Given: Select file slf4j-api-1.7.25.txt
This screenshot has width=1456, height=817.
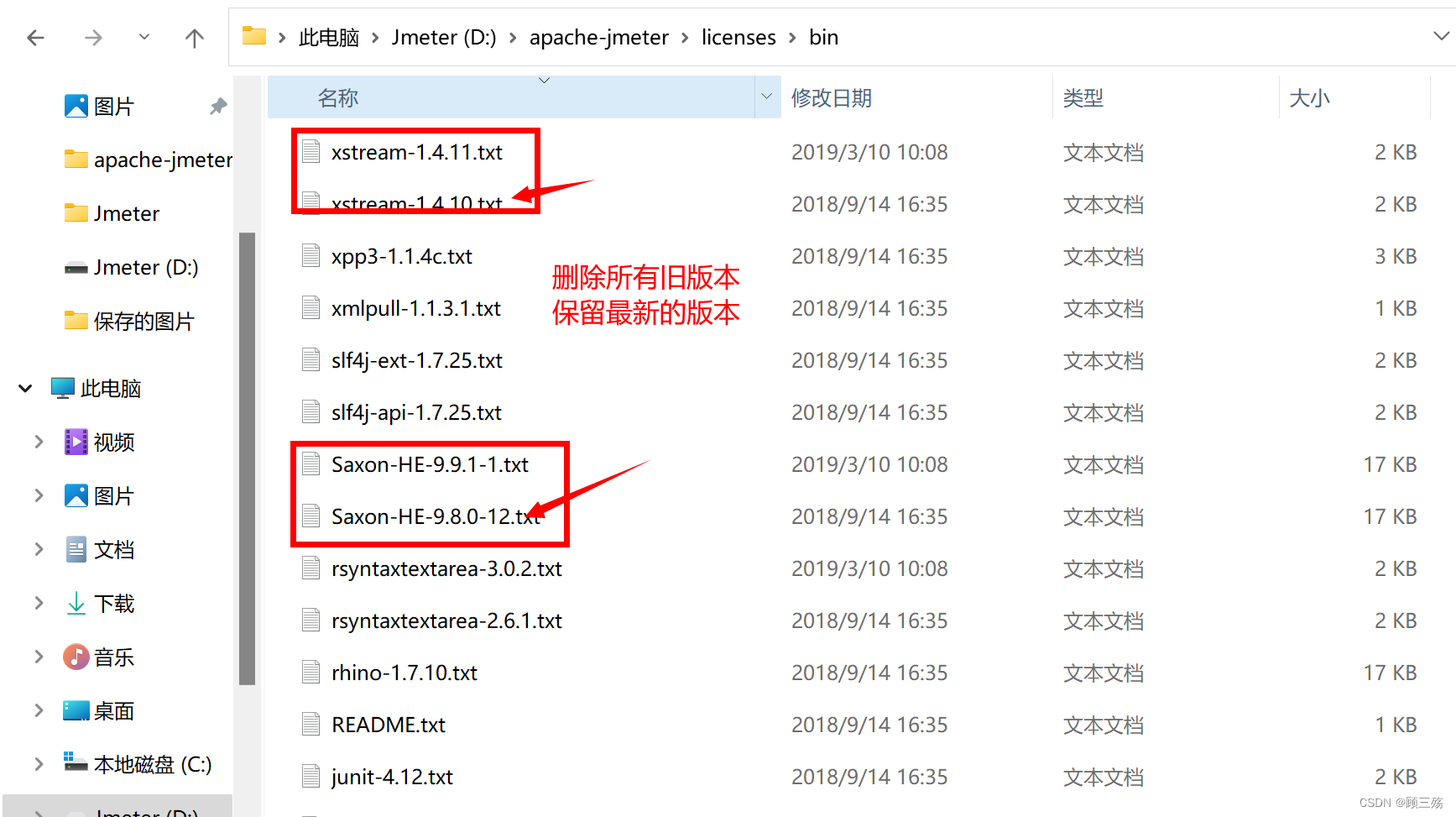Looking at the screenshot, I should pos(417,412).
